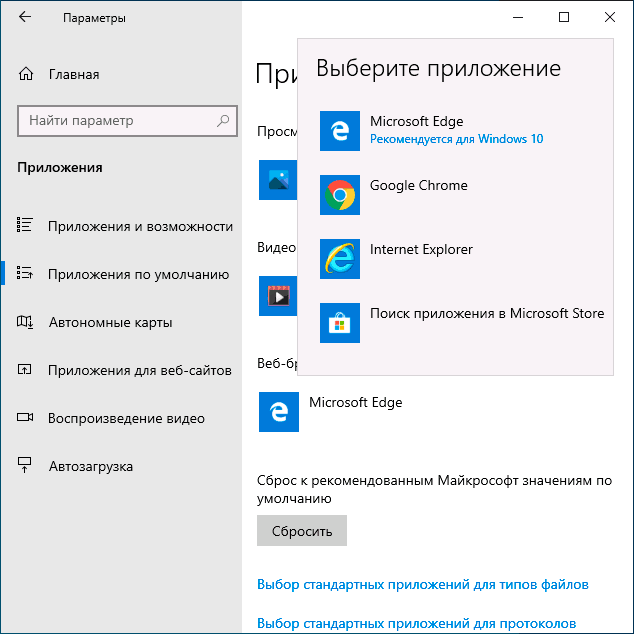Click Рекомендуется для Windows 10 text
This screenshot has height=634, width=634.
[456, 139]
